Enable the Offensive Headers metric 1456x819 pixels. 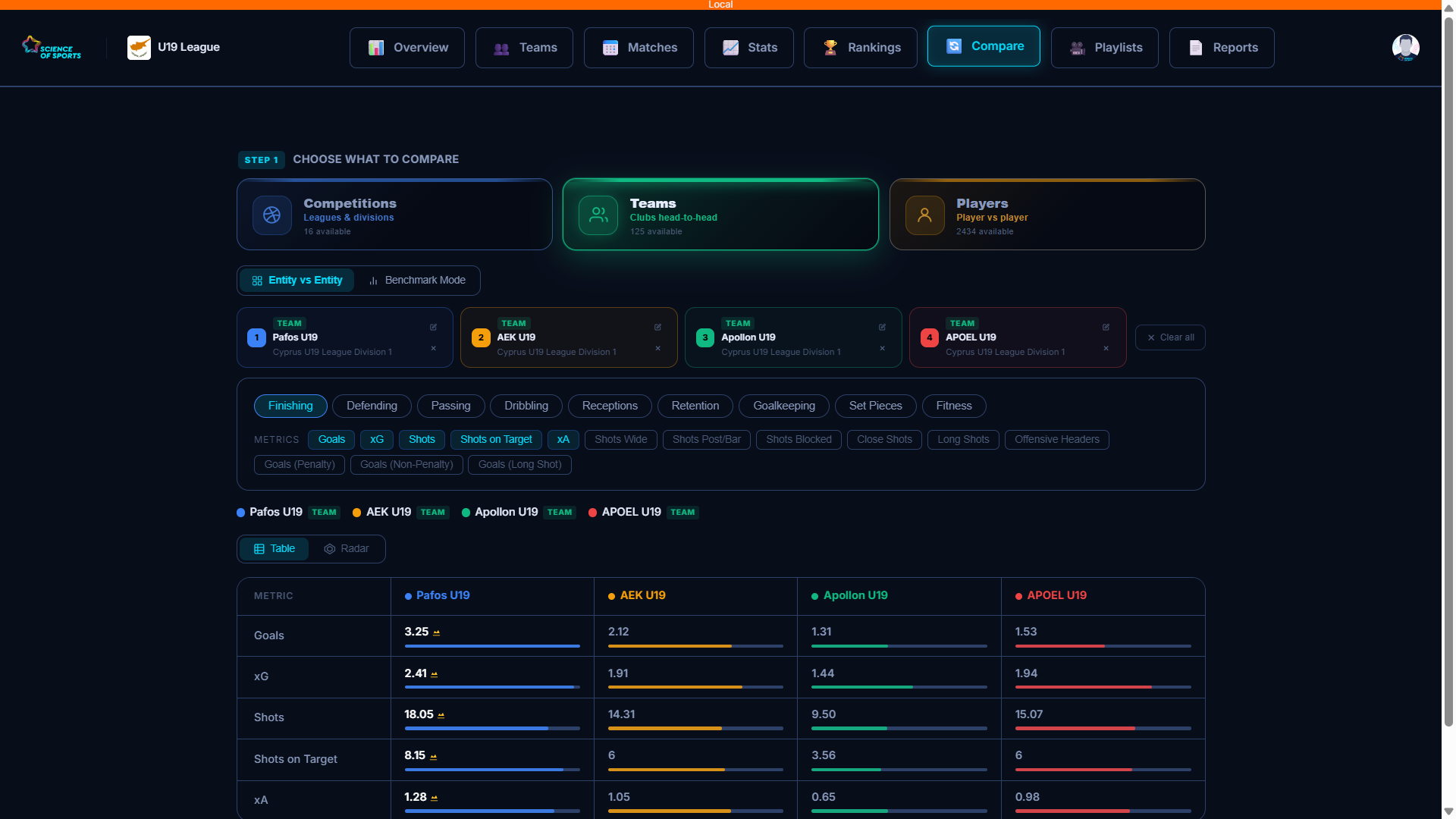[1057, 440]
